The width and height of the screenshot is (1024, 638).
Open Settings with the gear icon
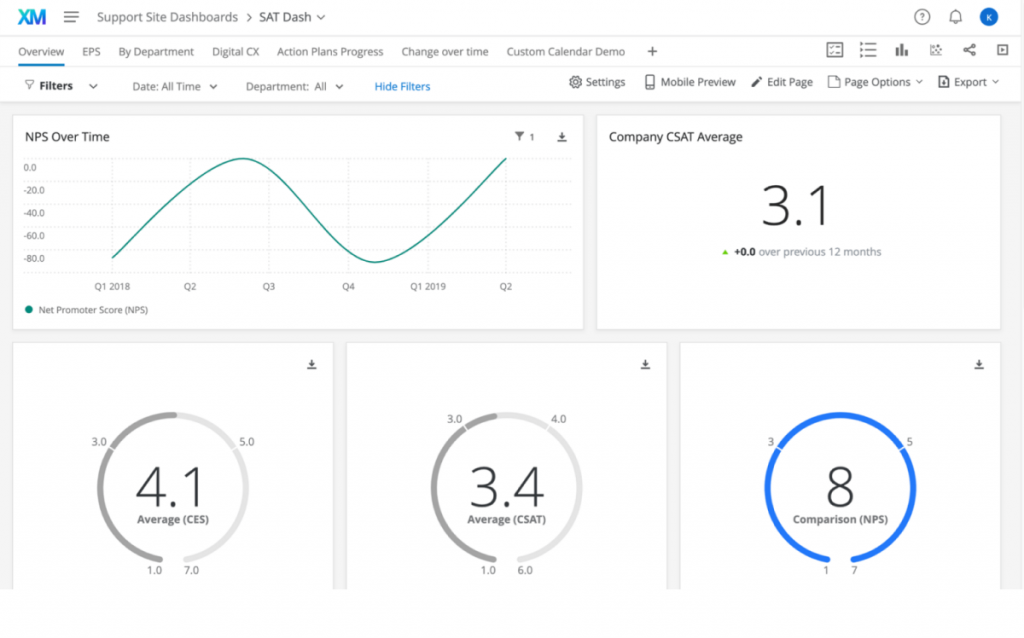point(575,82)
